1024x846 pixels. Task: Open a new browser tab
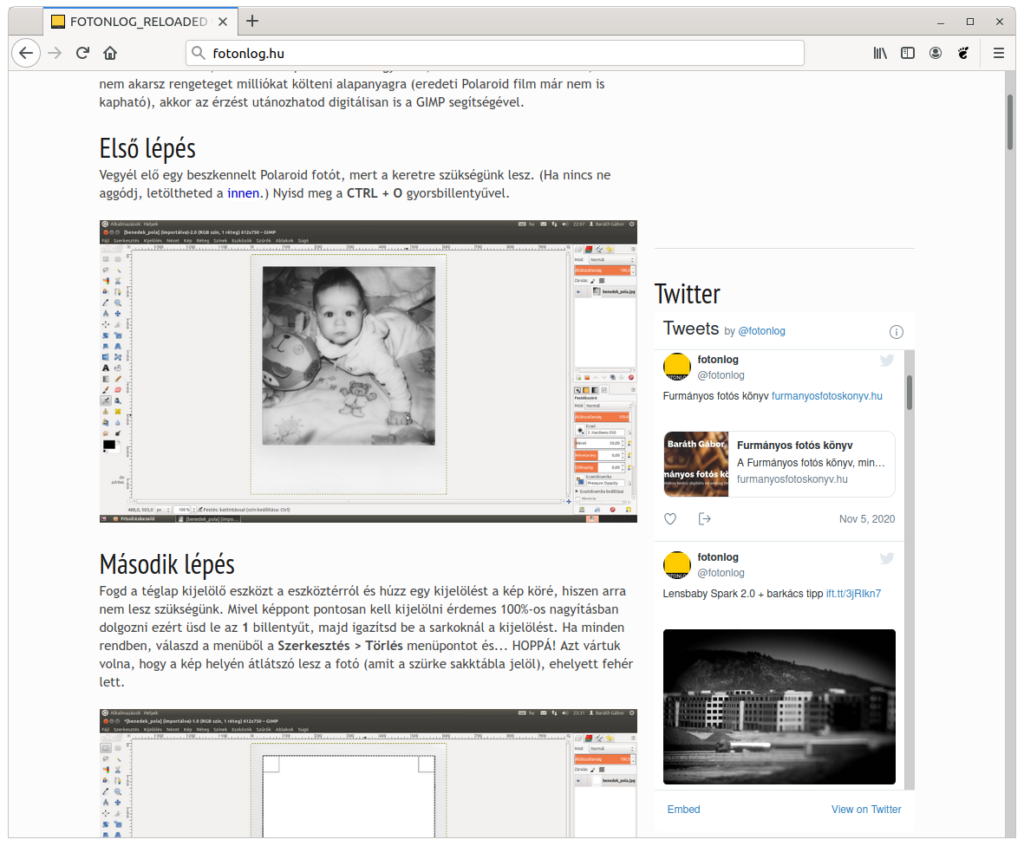[252, 21]
